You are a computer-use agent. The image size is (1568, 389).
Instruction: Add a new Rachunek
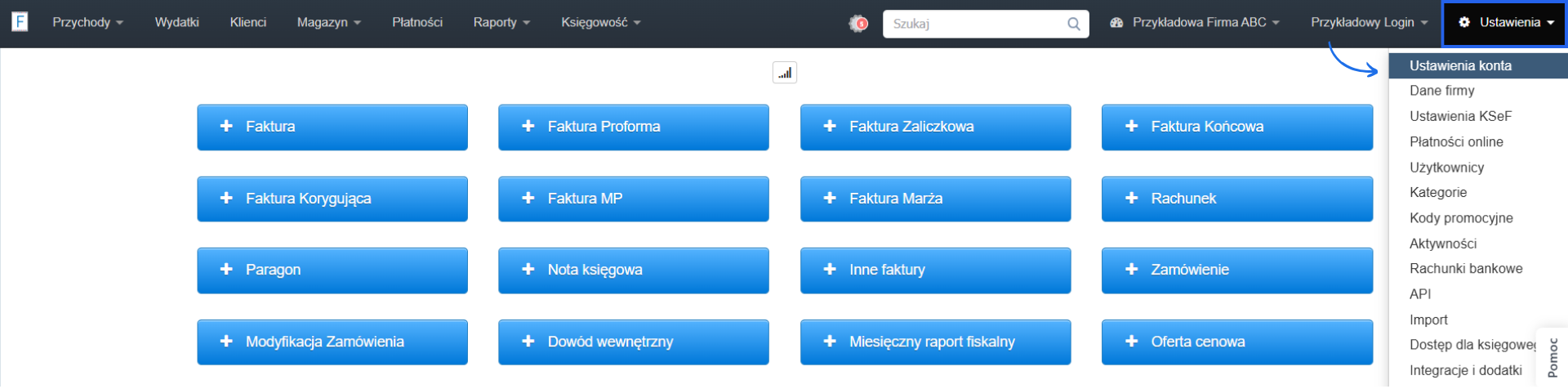(x=1237, y=199)
